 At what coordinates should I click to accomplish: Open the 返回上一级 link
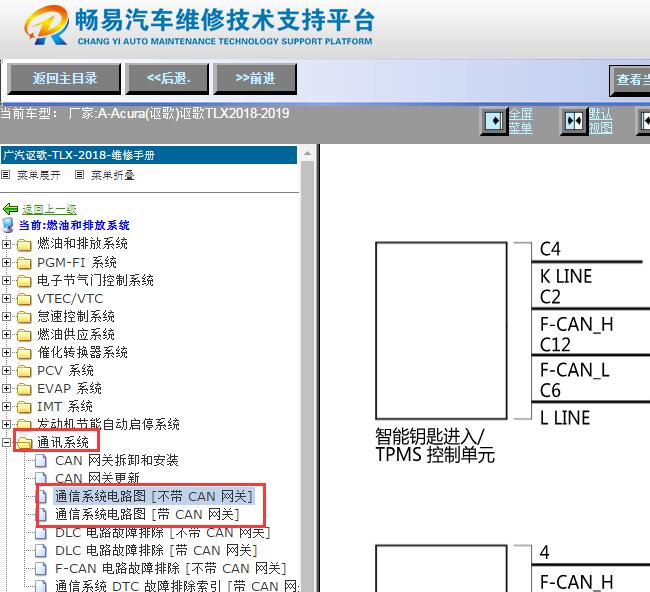(x=49, y=209)
